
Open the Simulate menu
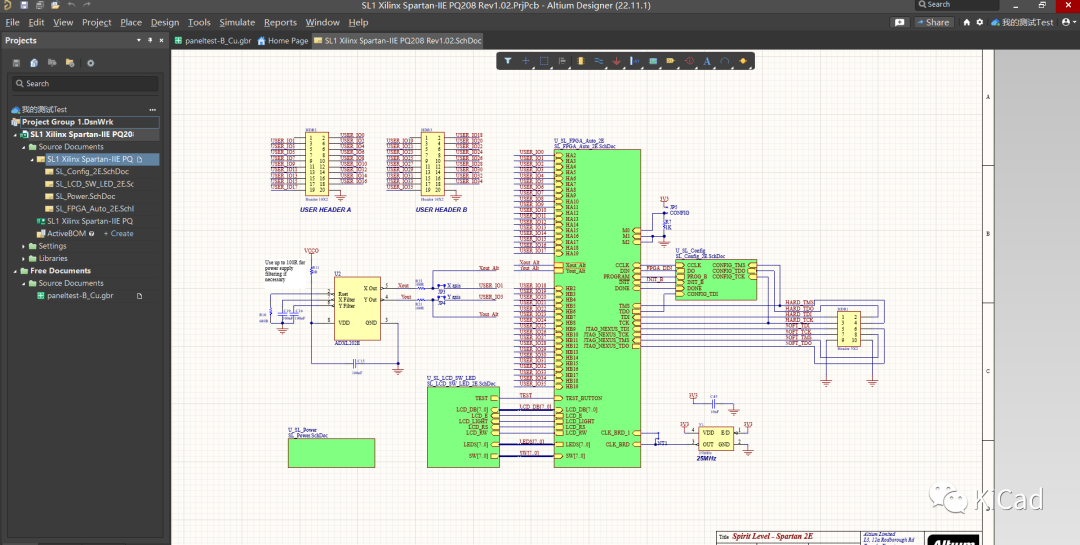pyautogui.click(x=237, y=22)
